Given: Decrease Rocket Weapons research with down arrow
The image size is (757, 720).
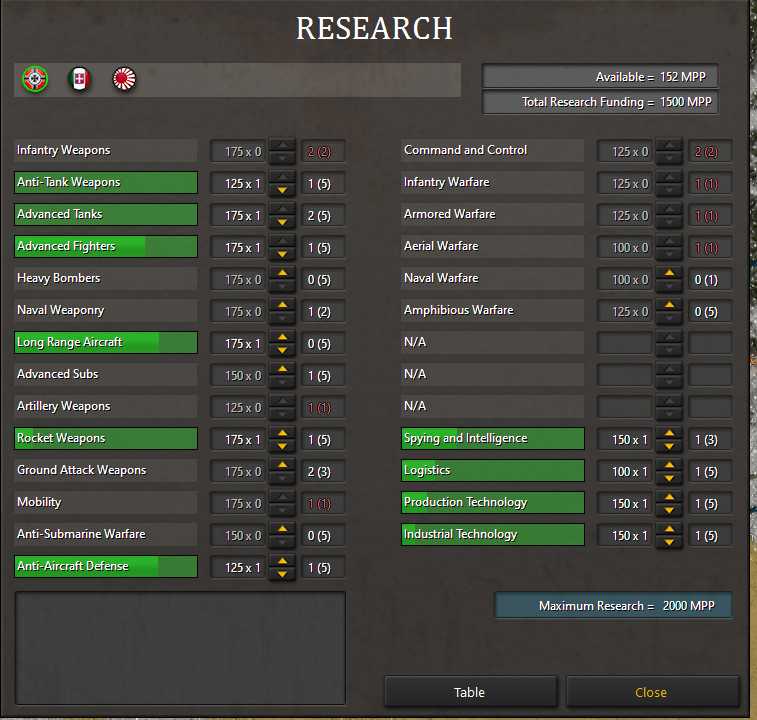Looking at the screenshot, I should click(x=282, y=446).
